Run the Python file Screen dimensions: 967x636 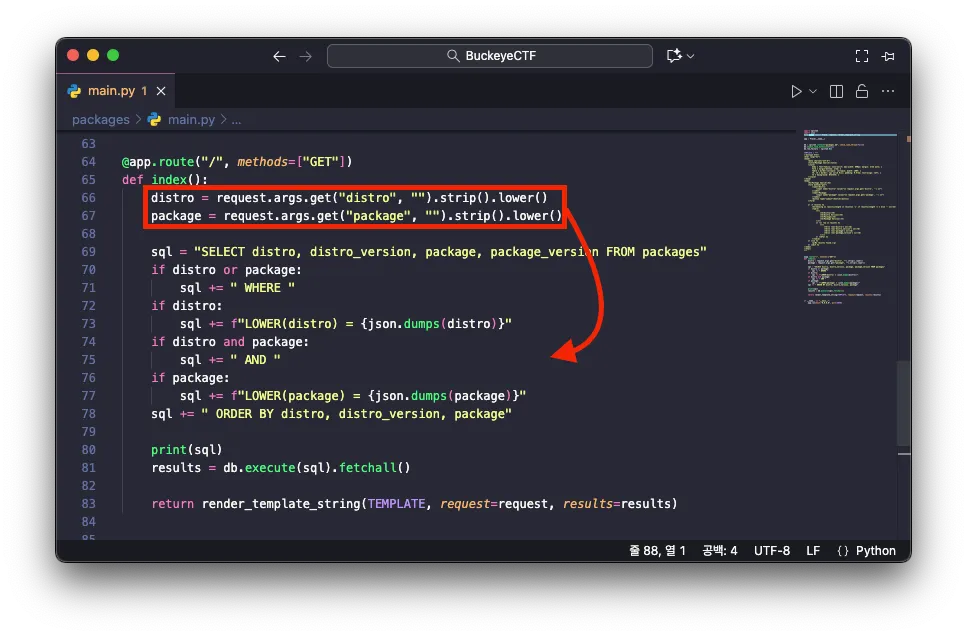tap(796, 91)
